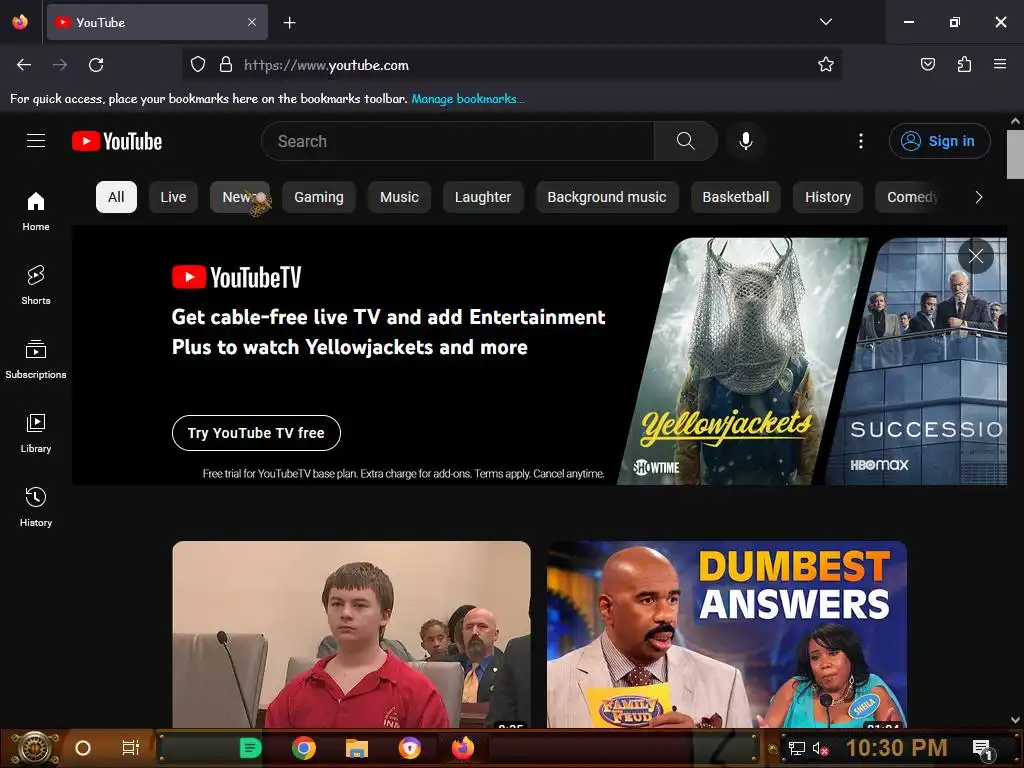Open Task View on taskbar
Image resolution: width=1024 pixels, height=768 pixels.
pyautogui.click(x=131, y=748)
